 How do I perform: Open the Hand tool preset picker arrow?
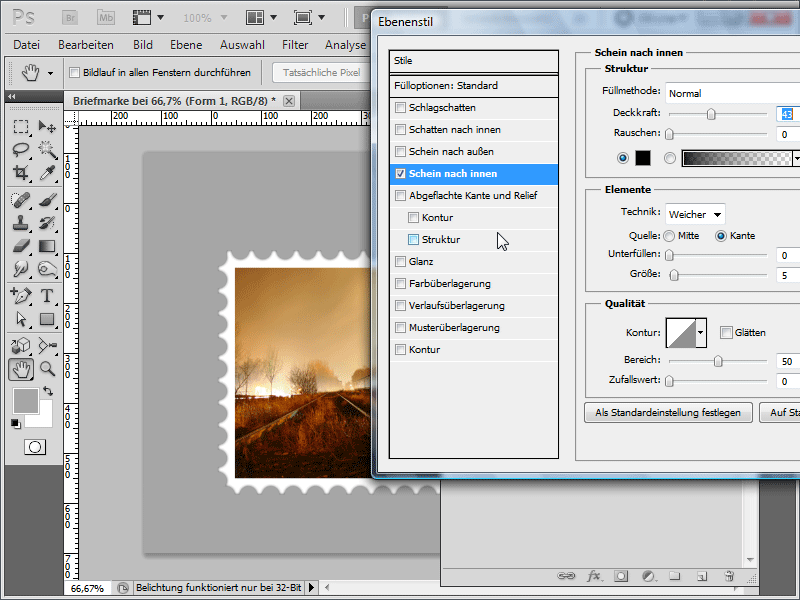coord(51,73)
